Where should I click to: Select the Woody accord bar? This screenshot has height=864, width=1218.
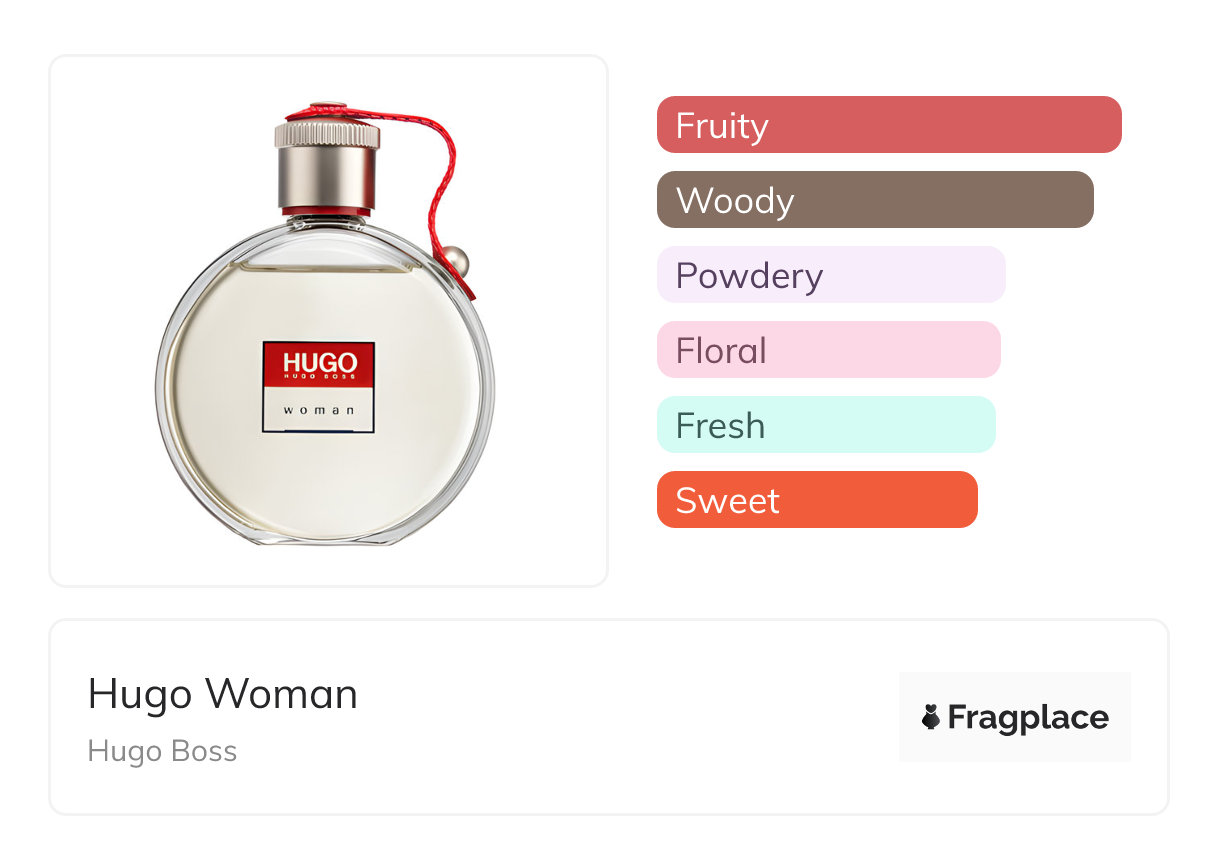875,200
